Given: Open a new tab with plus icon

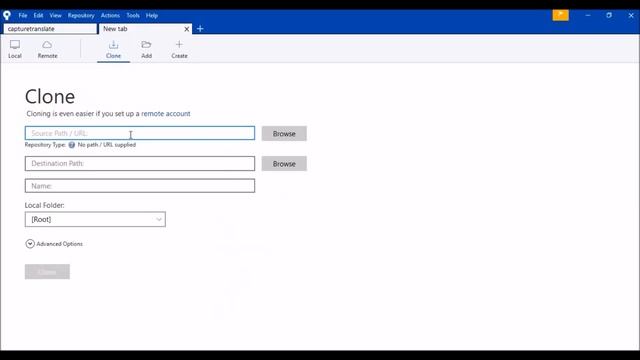Looking at the screenshot, I should pyautogui.click(x=200, y=29).
